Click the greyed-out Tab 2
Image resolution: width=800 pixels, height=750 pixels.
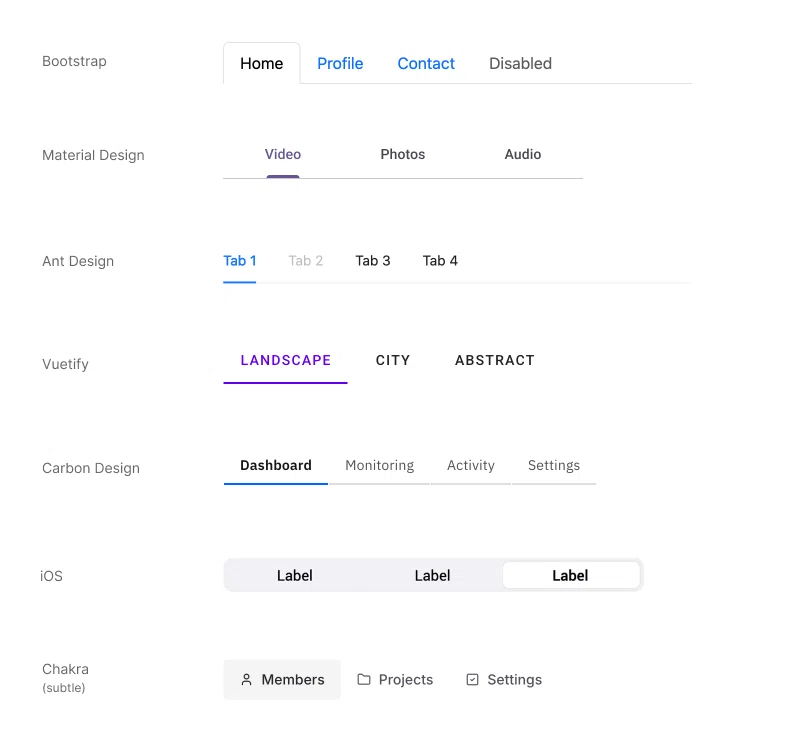[306, 261]
